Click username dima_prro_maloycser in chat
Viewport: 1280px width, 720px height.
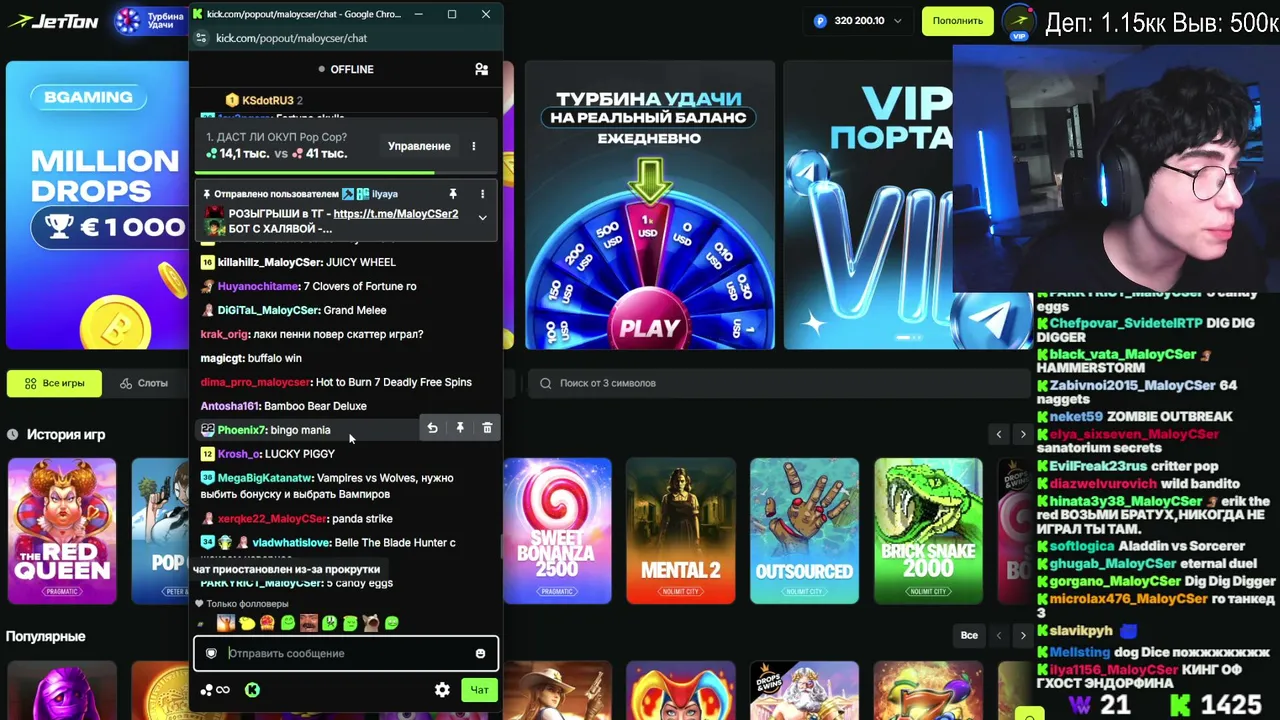pyautogui.click(x=255, y=382)
